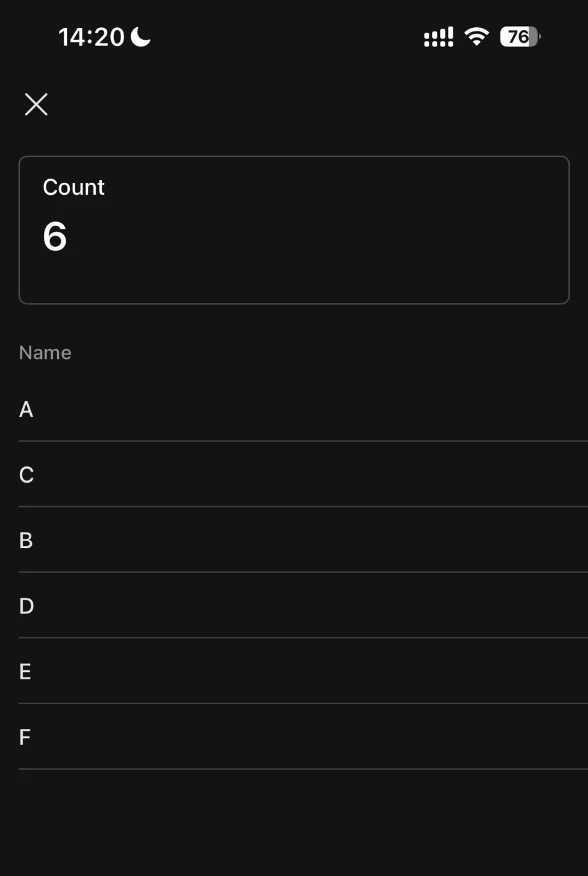Tap the divider line beneath row A
Image resolution: width=588 pixels, height=876 pixels.
coord(304,441)
